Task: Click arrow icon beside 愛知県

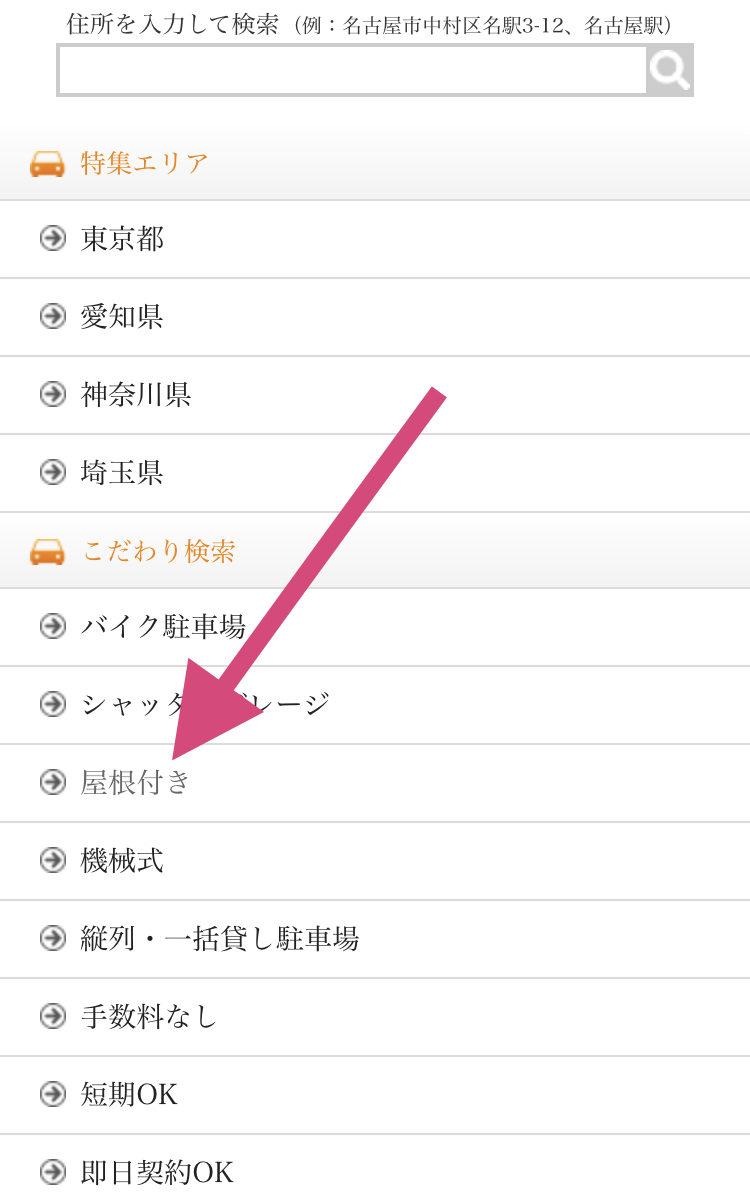Action: coord(53,316)
